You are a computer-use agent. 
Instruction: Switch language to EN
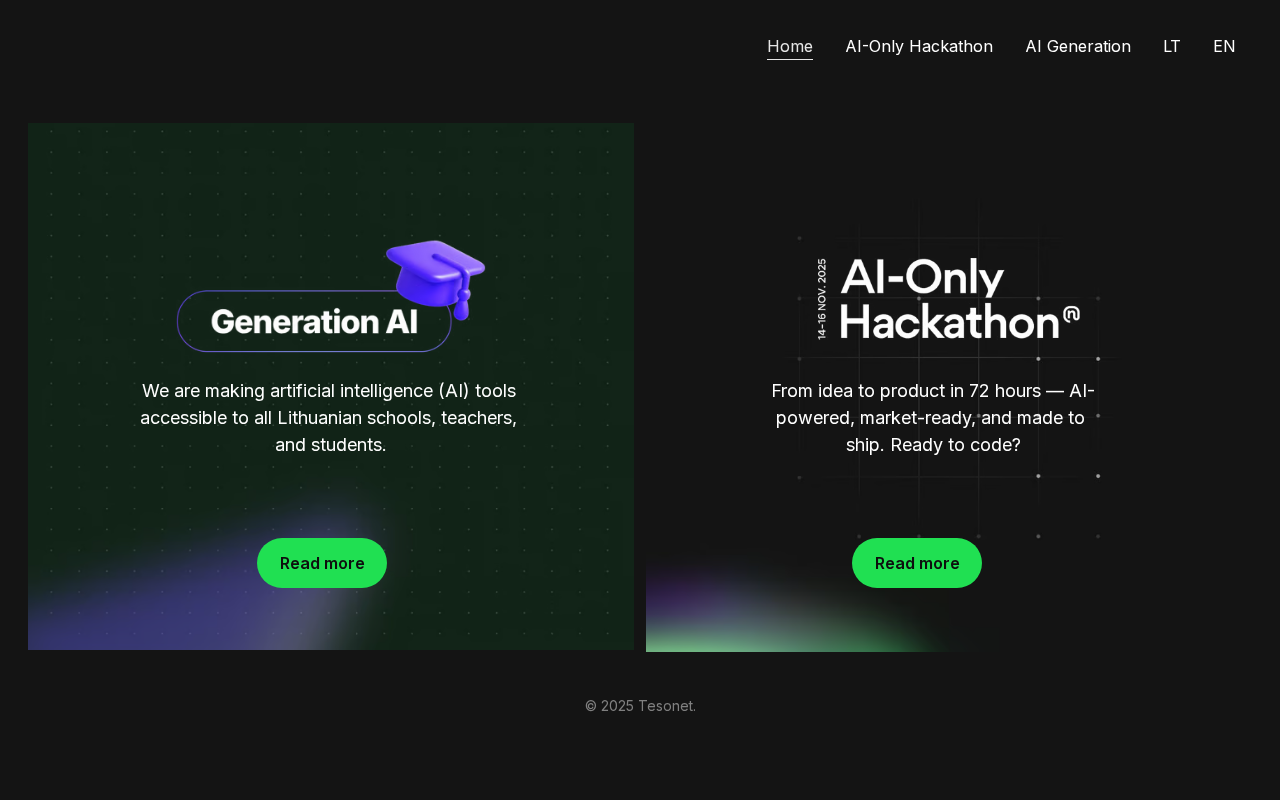point(1224,46)
